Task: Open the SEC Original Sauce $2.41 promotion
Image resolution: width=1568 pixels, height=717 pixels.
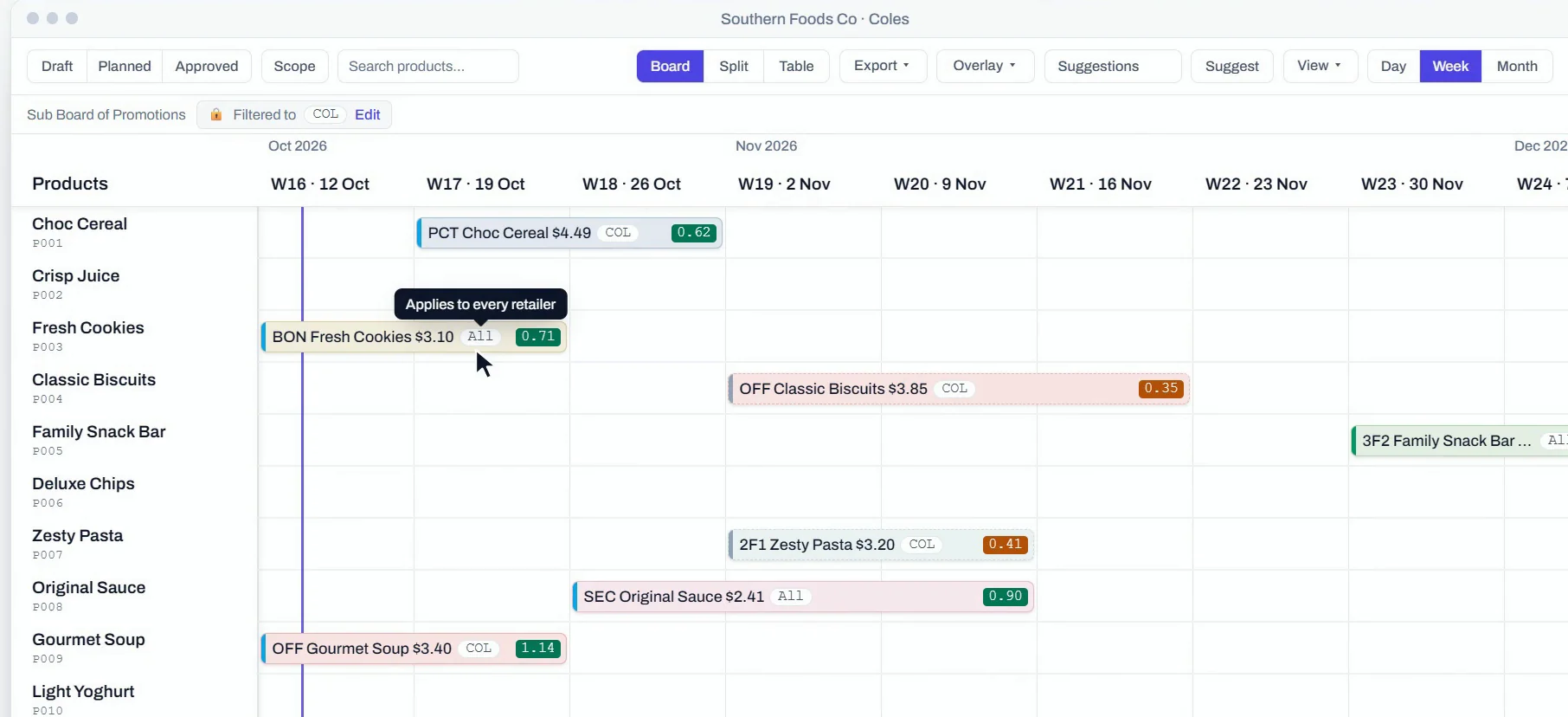Action: [803, 597]
